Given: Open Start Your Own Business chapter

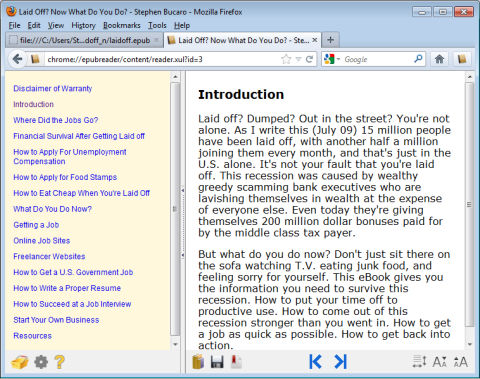Looking at the screenshot, I should 56,320.
